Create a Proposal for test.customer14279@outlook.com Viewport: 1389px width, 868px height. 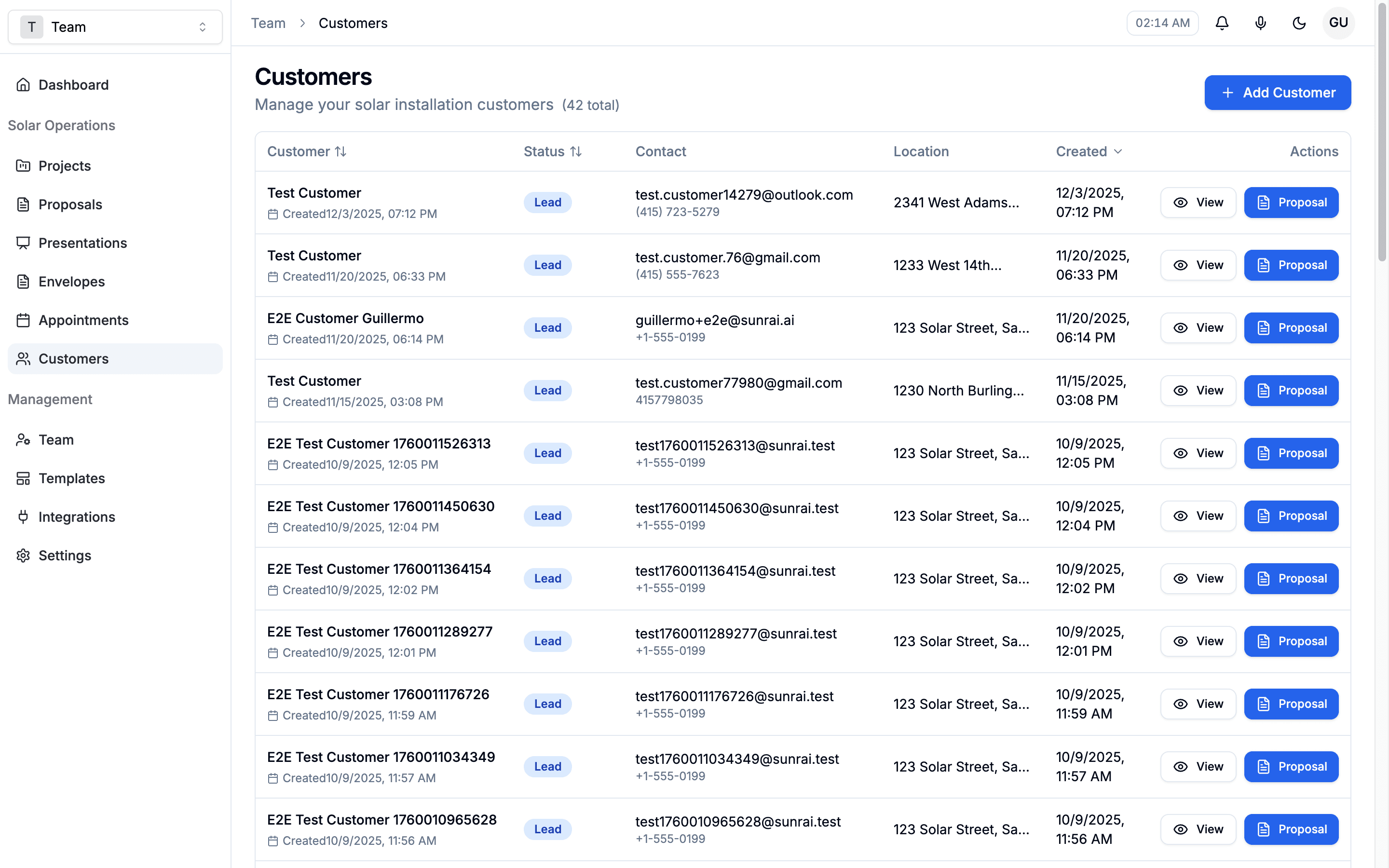(1291, 203)
